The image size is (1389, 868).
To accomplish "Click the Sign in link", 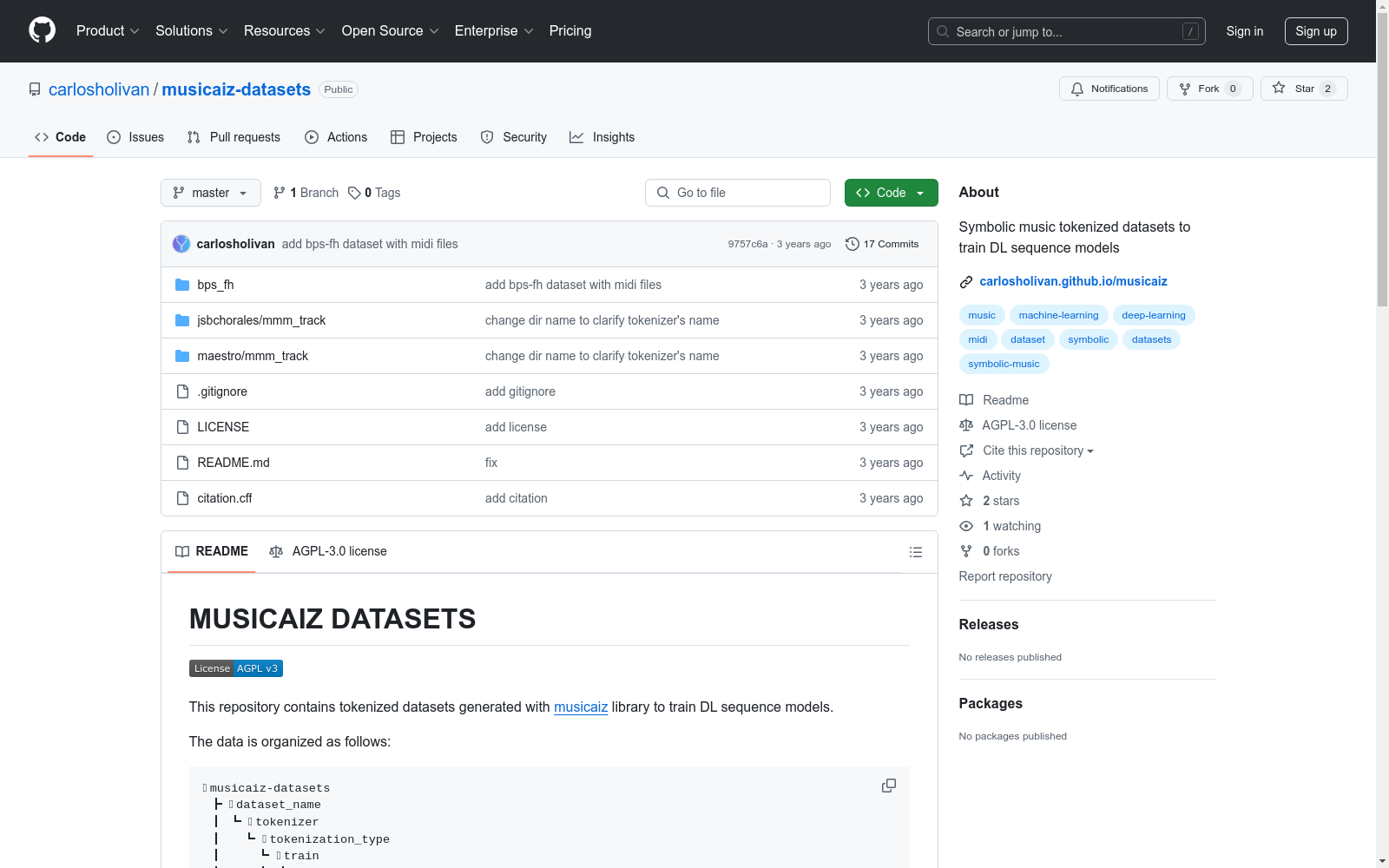I will [1245, 31].
